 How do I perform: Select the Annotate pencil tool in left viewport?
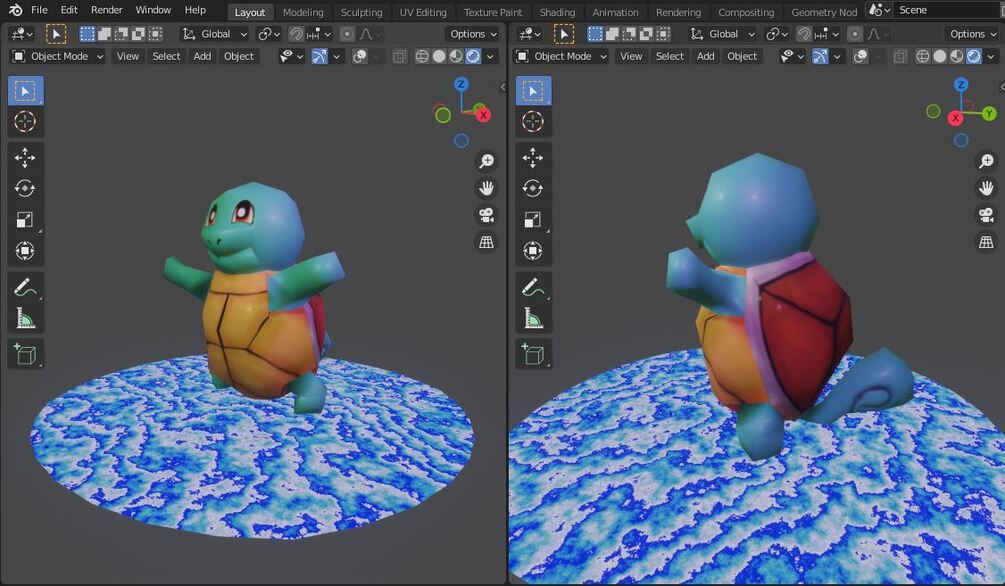[26, 287]
